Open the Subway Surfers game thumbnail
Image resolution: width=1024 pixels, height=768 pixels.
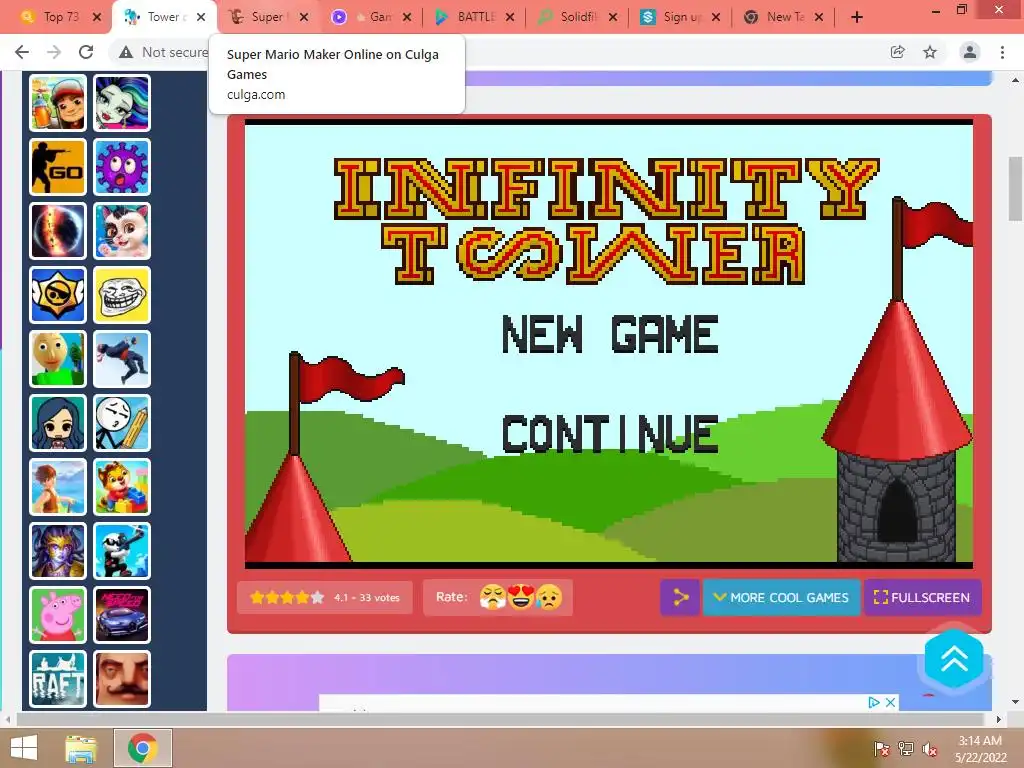(57, 103)
